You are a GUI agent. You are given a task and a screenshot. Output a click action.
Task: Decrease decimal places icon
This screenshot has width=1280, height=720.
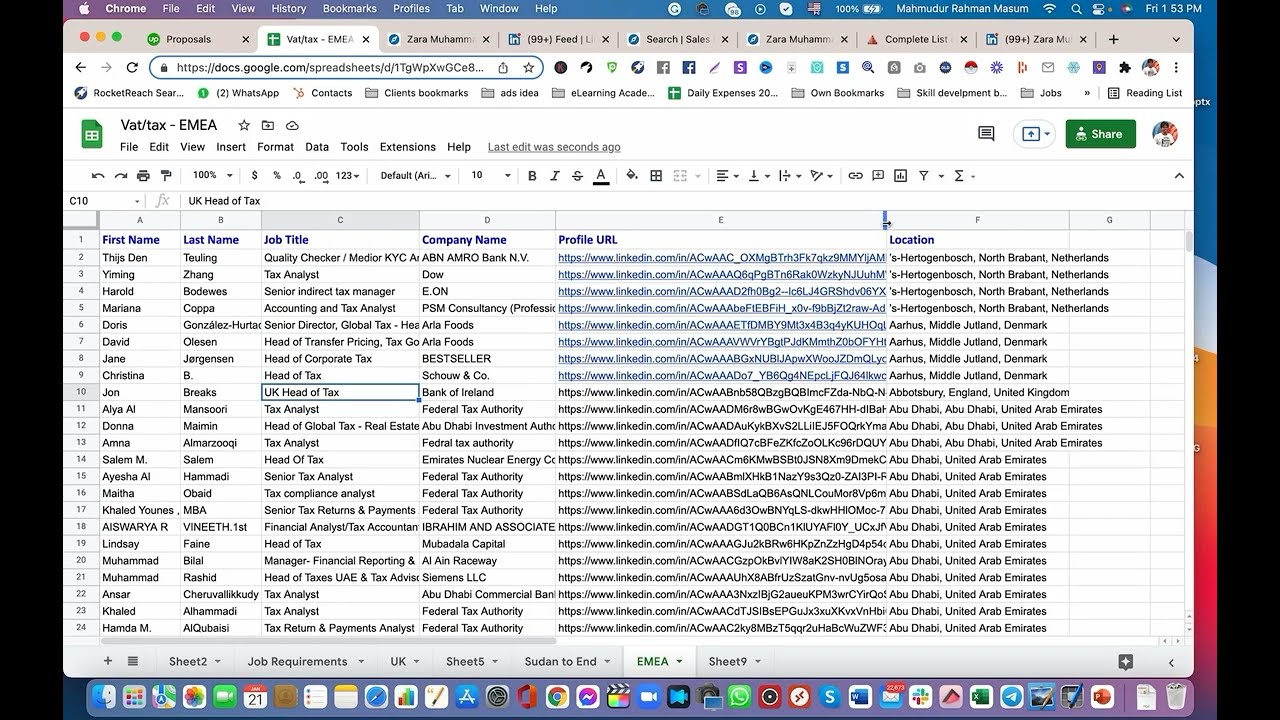coord(298,176)
